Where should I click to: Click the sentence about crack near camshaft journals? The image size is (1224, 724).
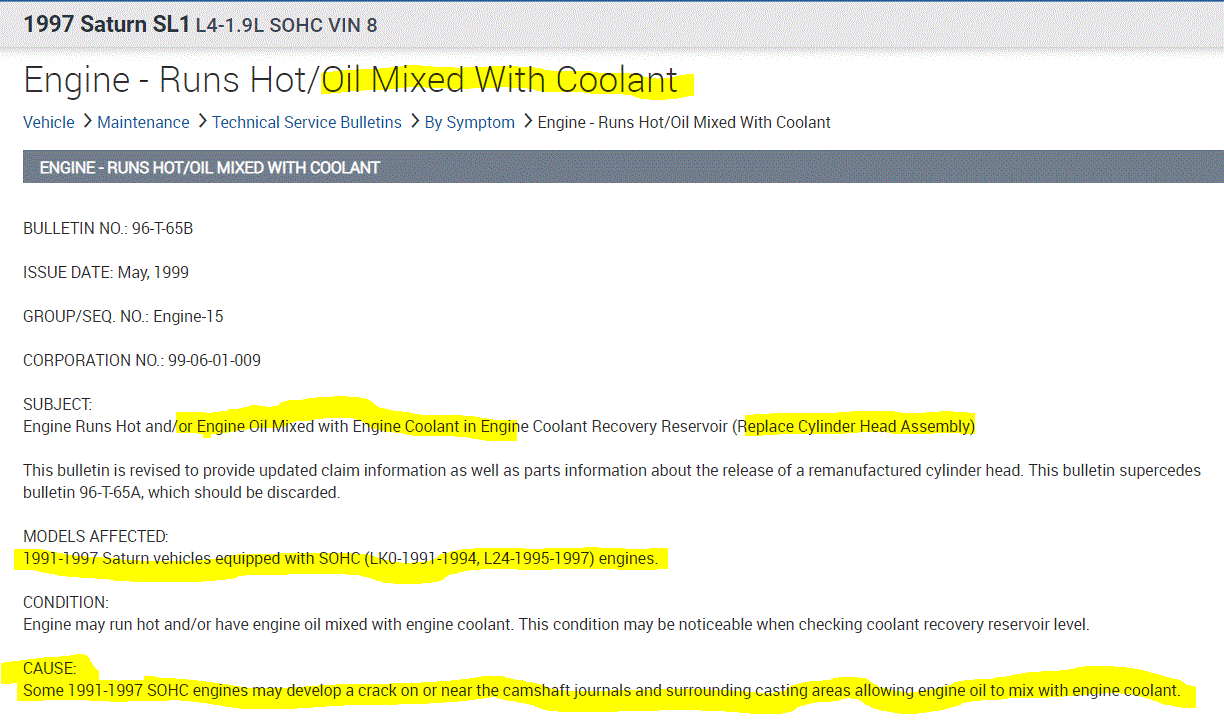point(602,690)
